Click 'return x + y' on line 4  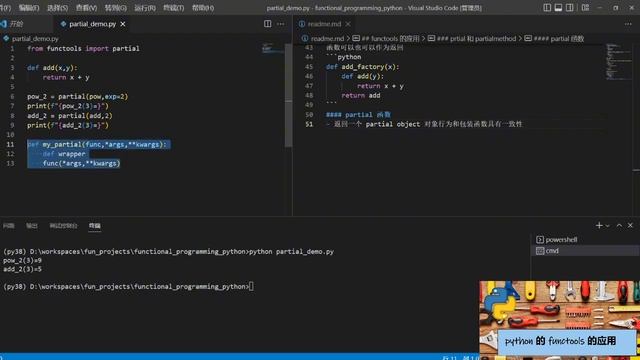[x=66, y=78]
